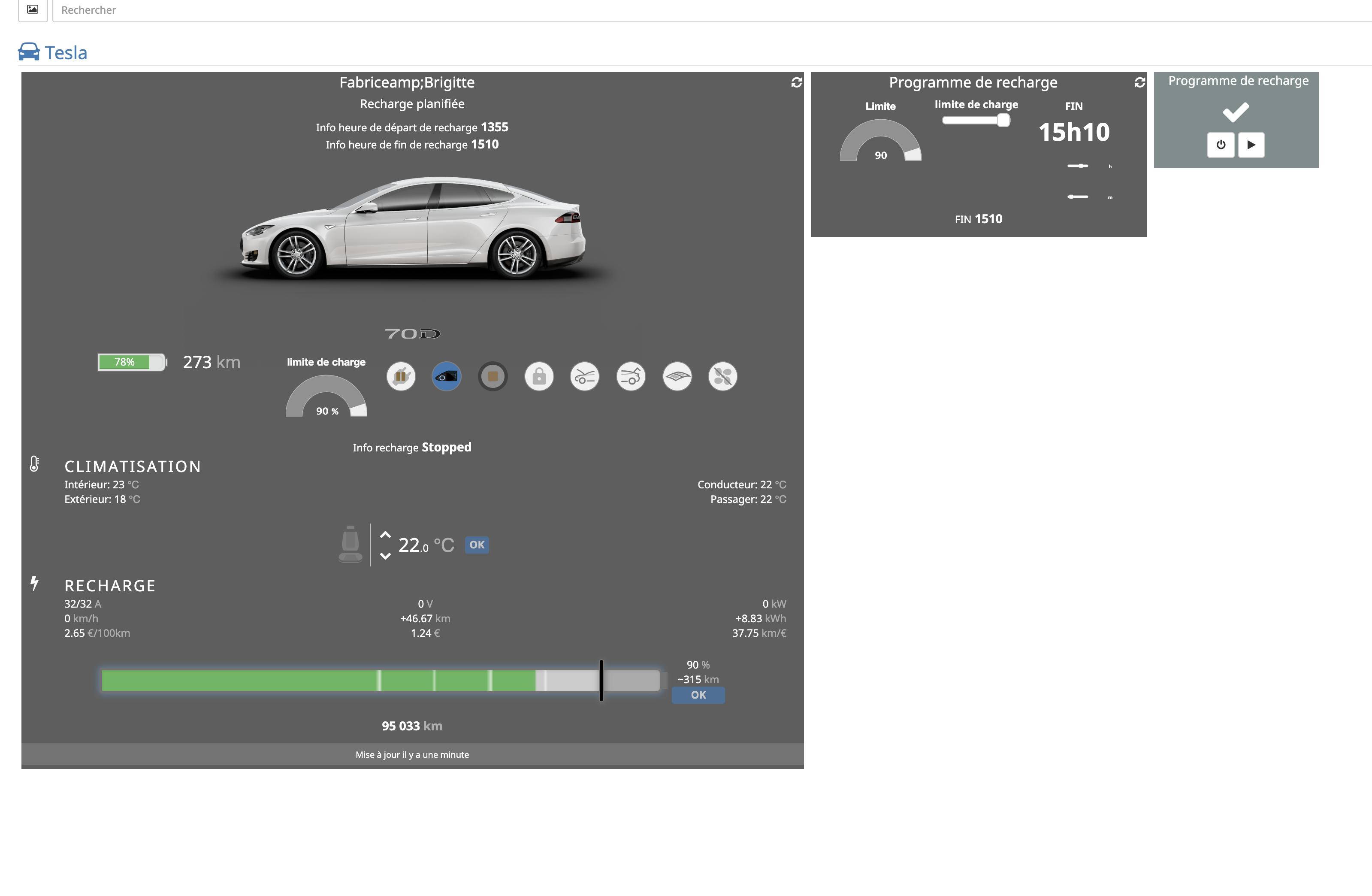Decrease cabin temperature with down chevron
The image size is (1372, 896).
point(385,556)
